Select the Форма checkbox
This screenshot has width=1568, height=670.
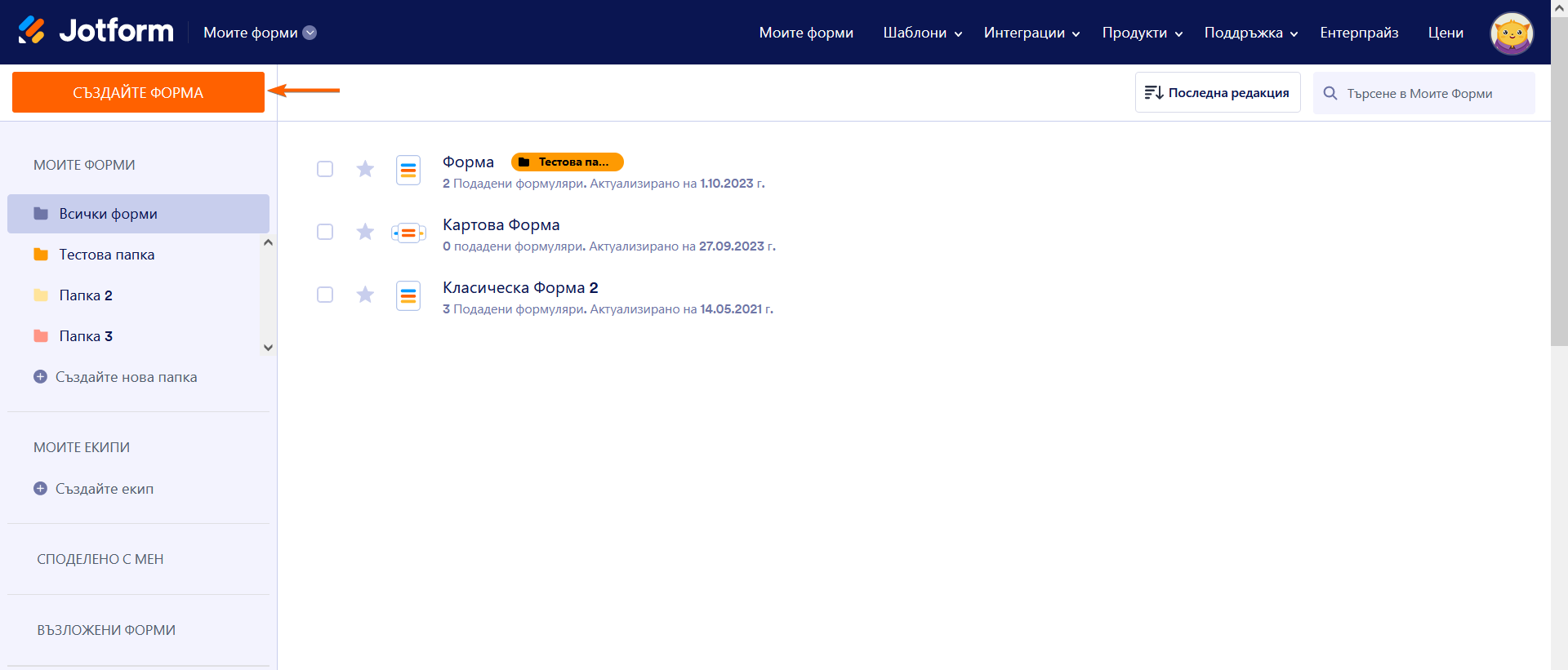(325, 169)
